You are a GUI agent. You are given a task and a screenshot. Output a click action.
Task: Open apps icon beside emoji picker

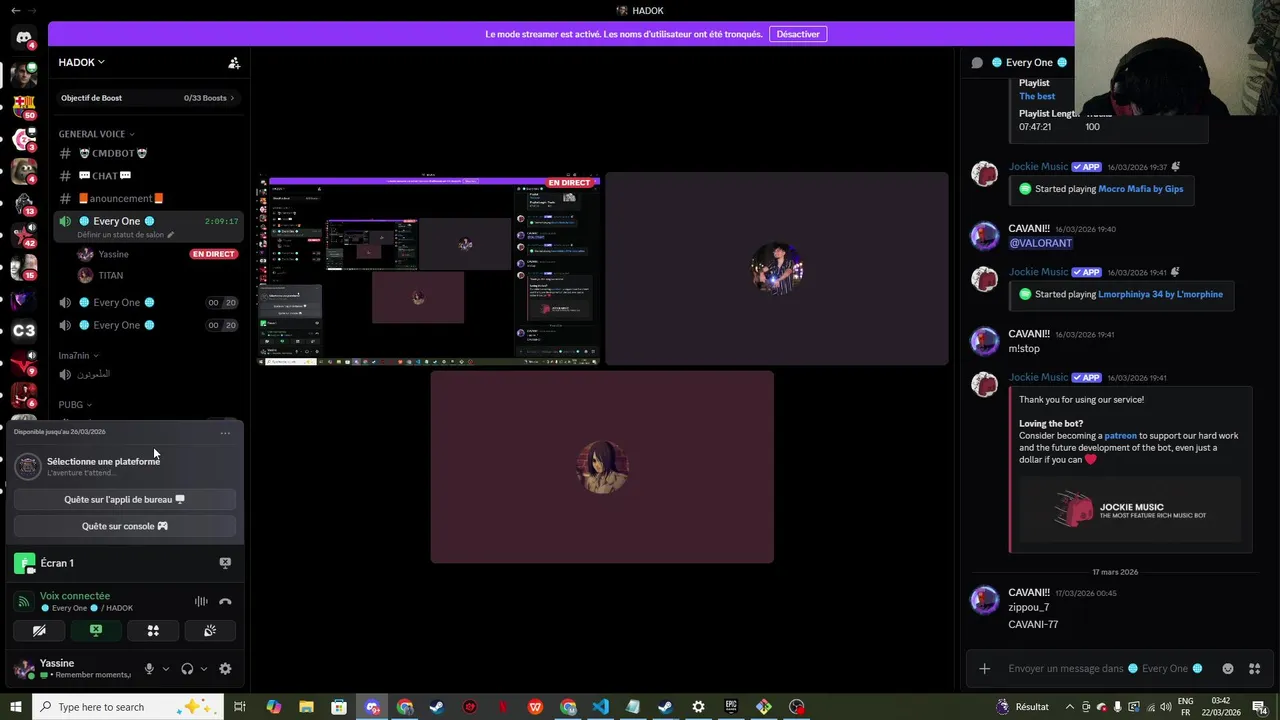(1255, 668)
